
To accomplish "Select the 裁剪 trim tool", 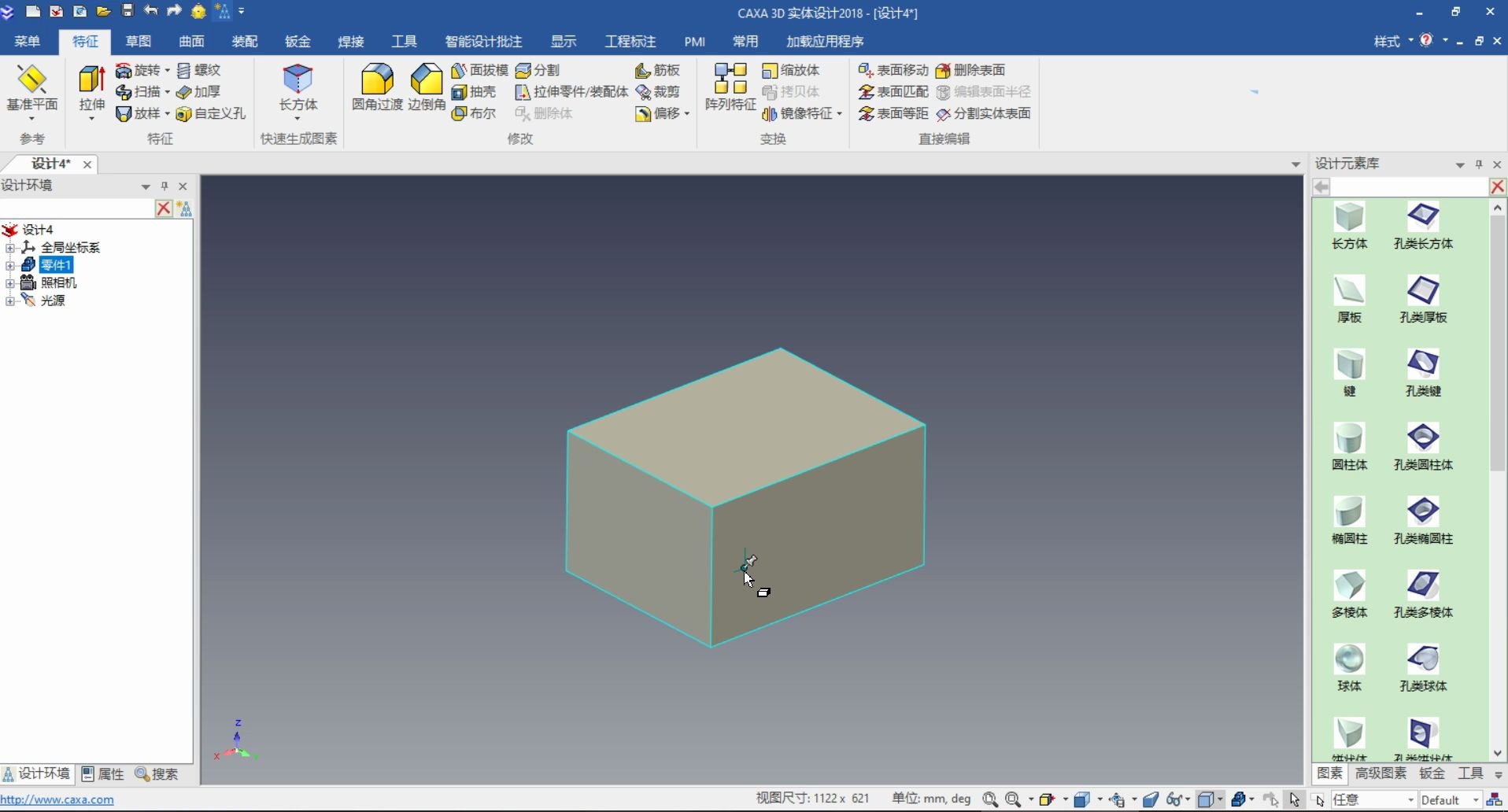I will [x=657, y=91].
